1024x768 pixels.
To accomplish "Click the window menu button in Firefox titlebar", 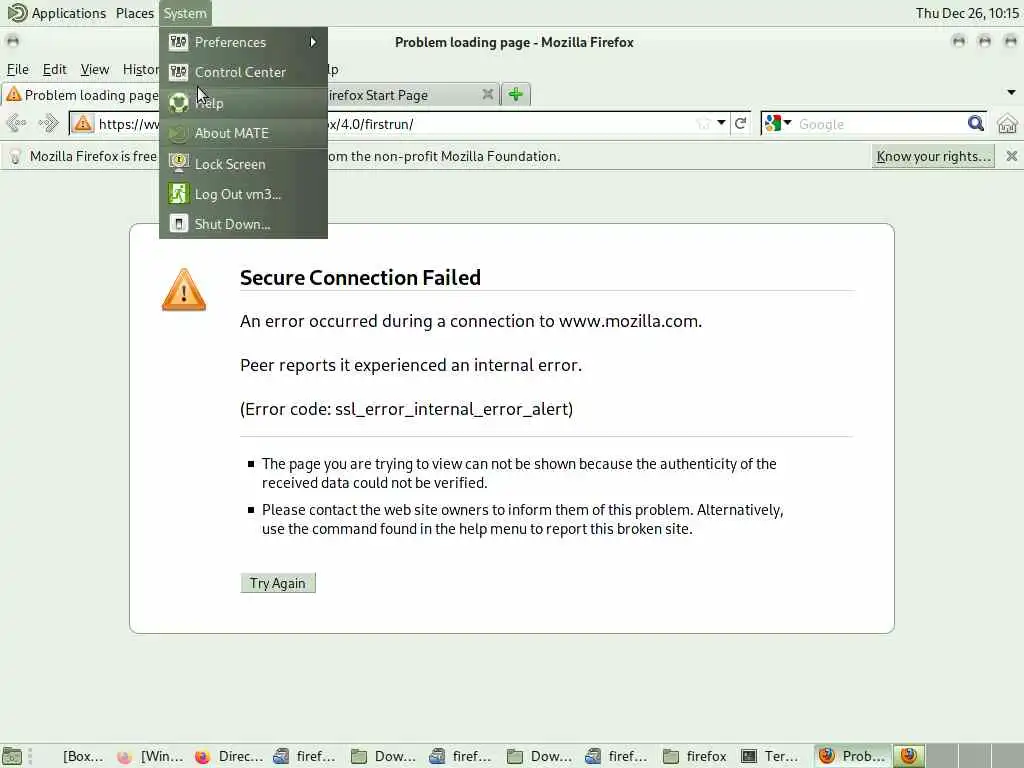I will click(x=12, y=41).
